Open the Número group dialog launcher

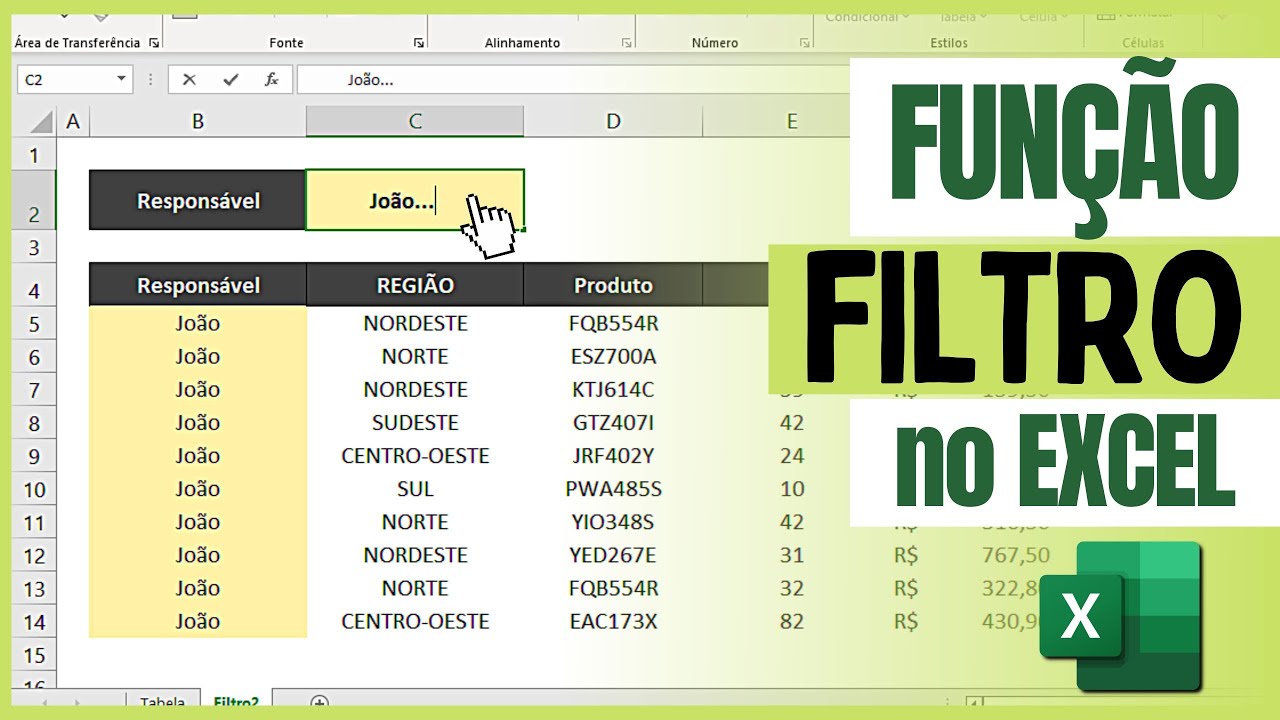(804, 43)
